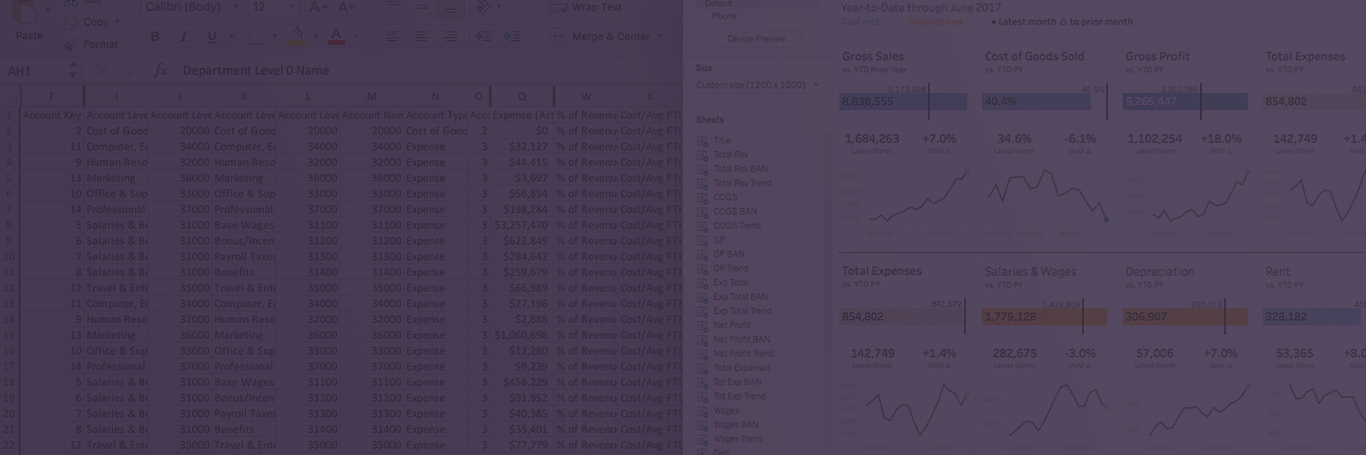Click the Device Preview button
Viewport: 1366px width, 455px height.
click(756, 39)
